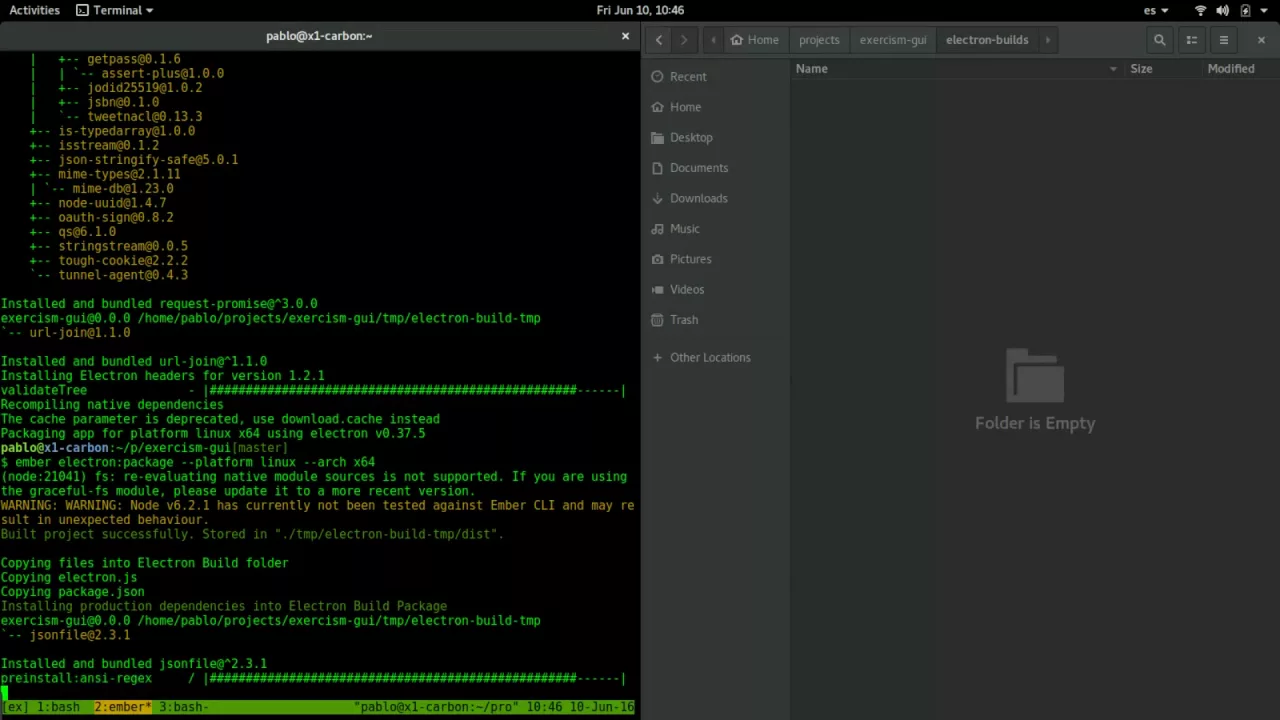Click the battery status icon

pos(1245,10)
